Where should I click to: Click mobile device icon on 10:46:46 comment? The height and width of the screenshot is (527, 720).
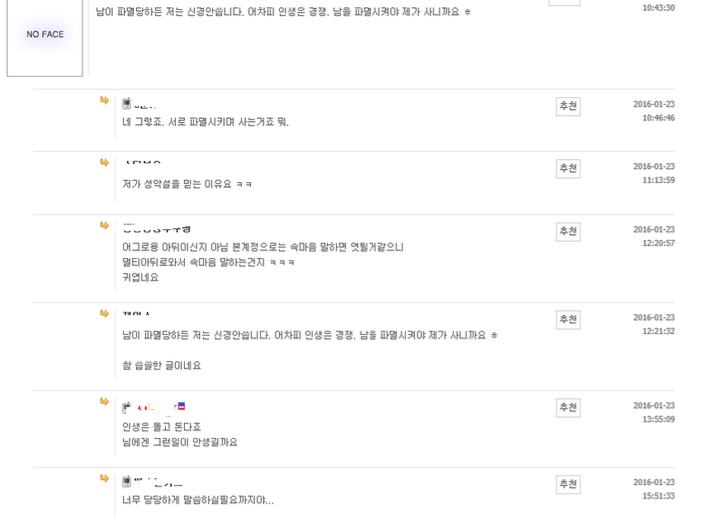point(127,103)
